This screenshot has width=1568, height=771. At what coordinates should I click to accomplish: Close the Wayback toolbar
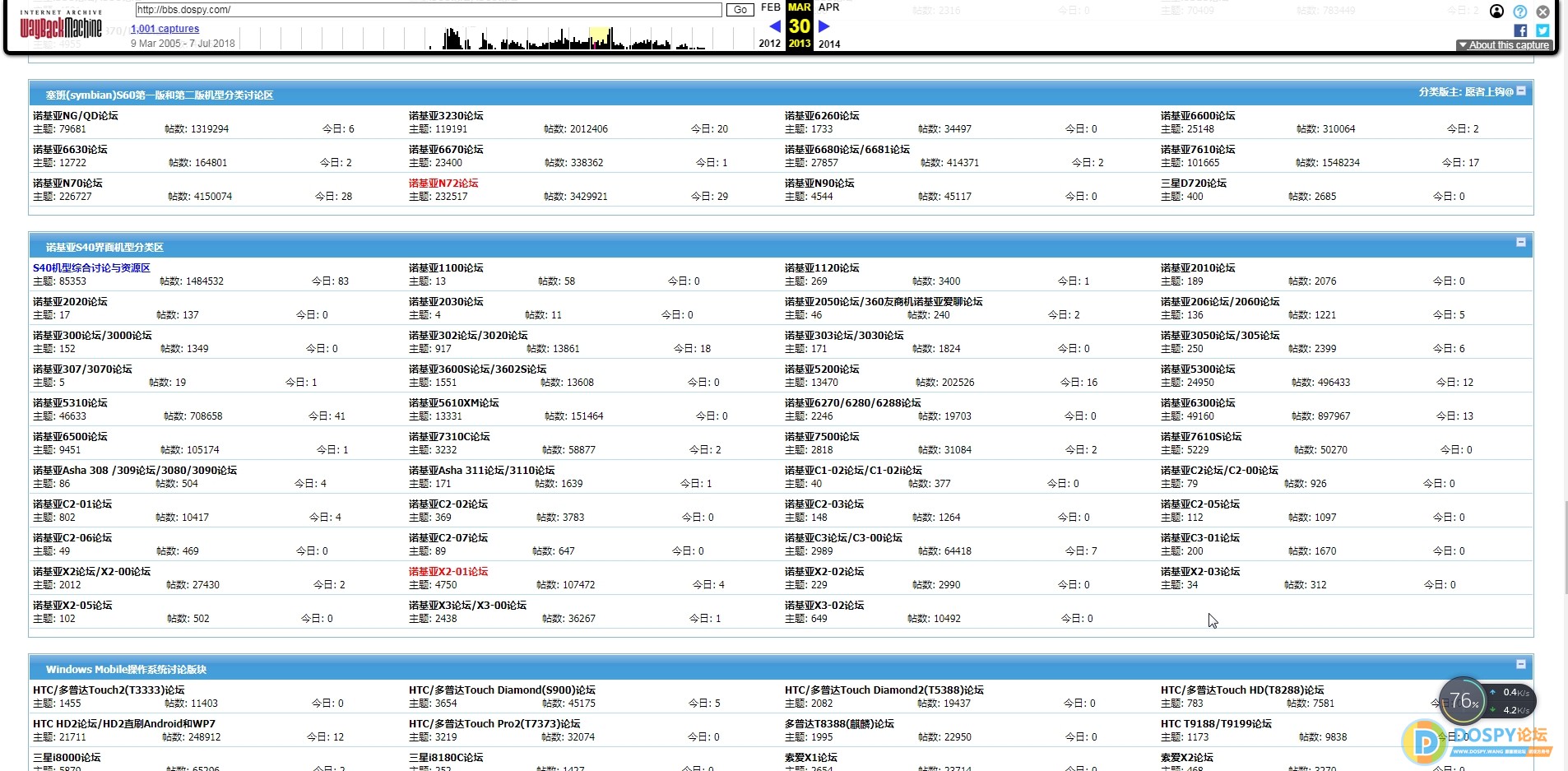click(x=1542, y=12)
